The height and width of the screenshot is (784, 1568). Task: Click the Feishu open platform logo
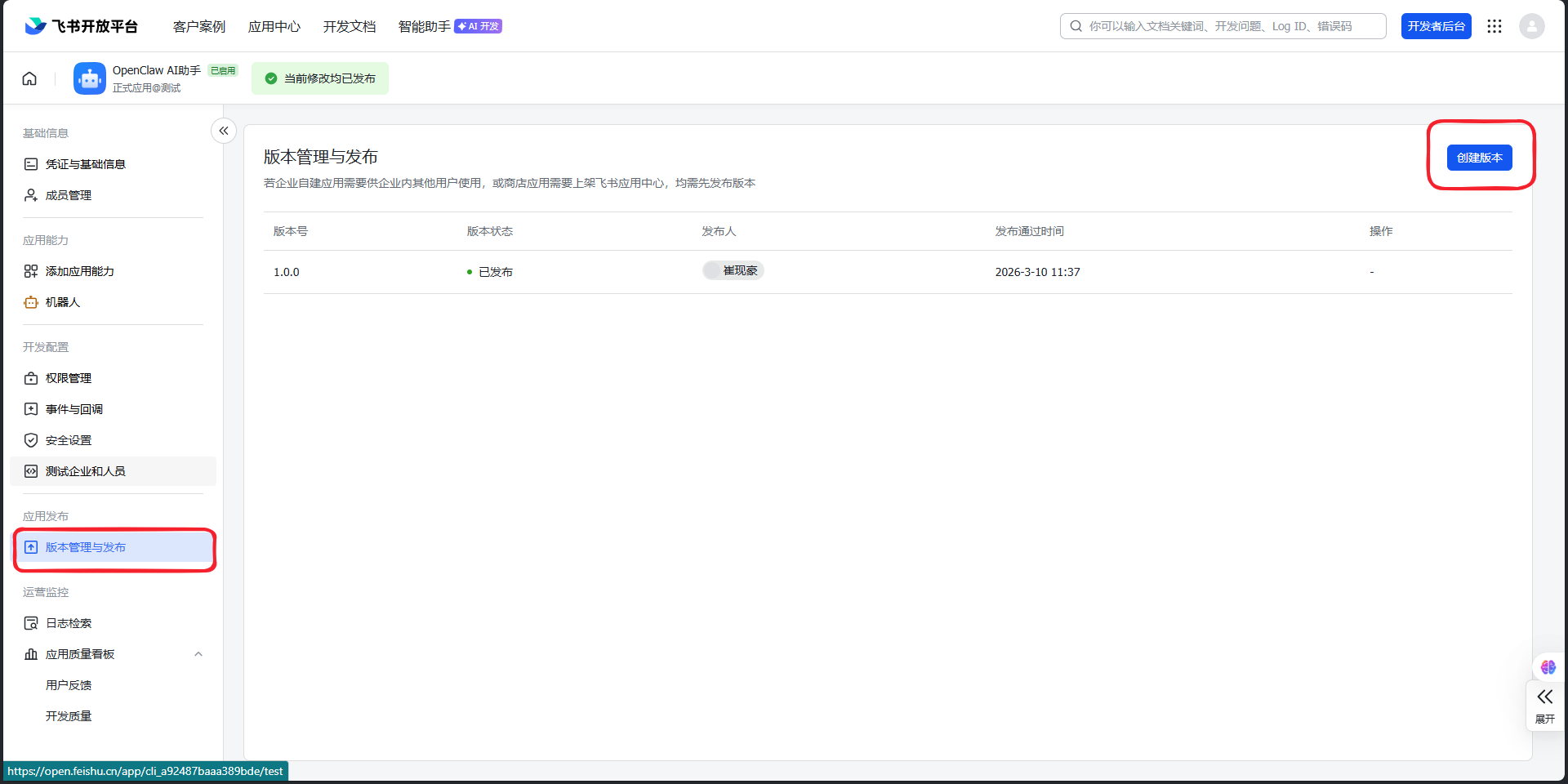click(82, 26)
